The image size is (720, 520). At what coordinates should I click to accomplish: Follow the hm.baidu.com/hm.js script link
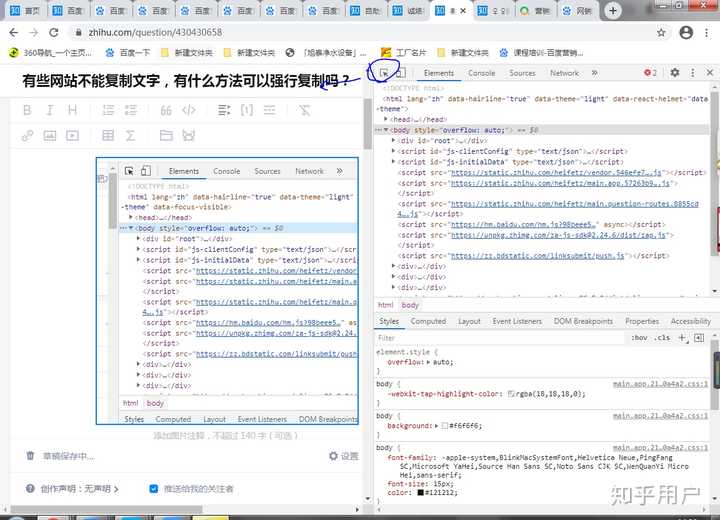(x=523, y=224)
